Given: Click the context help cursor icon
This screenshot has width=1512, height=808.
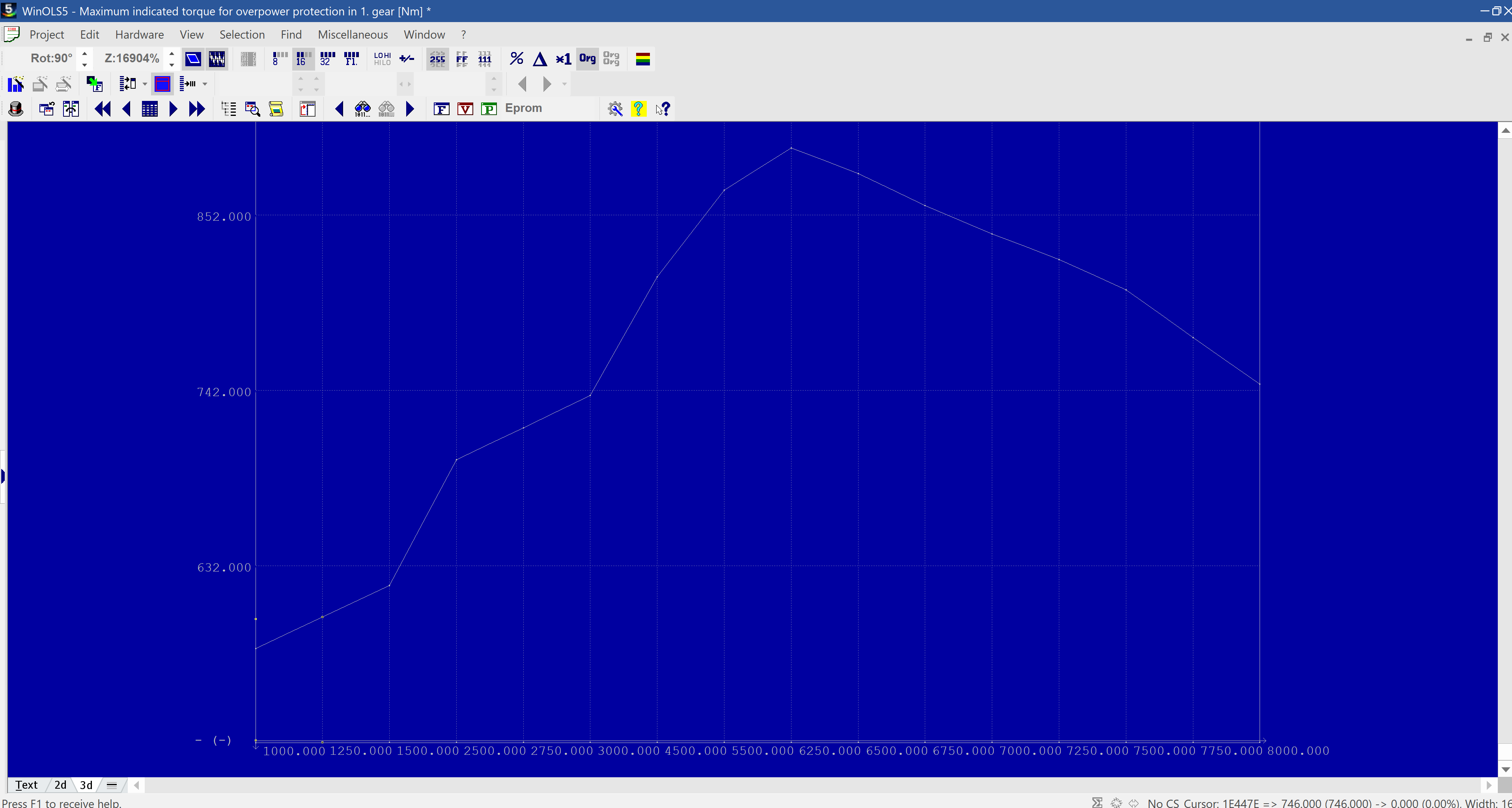Looking at the screenshot, I should [663, 108].
